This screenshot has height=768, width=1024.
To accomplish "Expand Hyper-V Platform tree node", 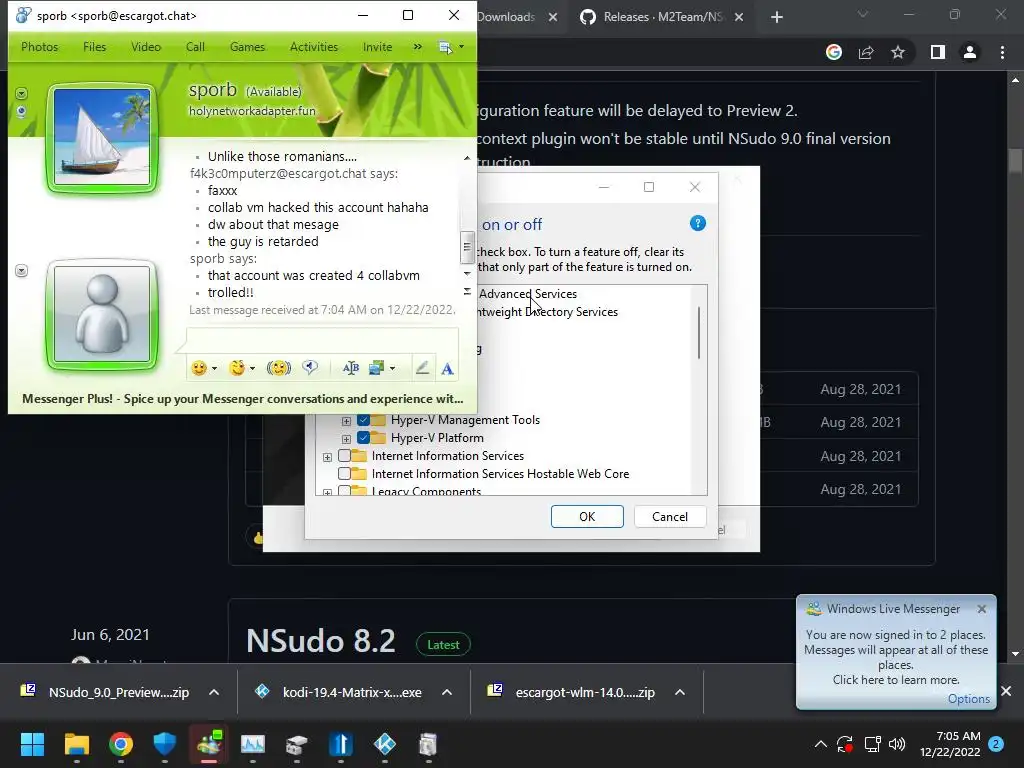I will (x=346, y=439).
